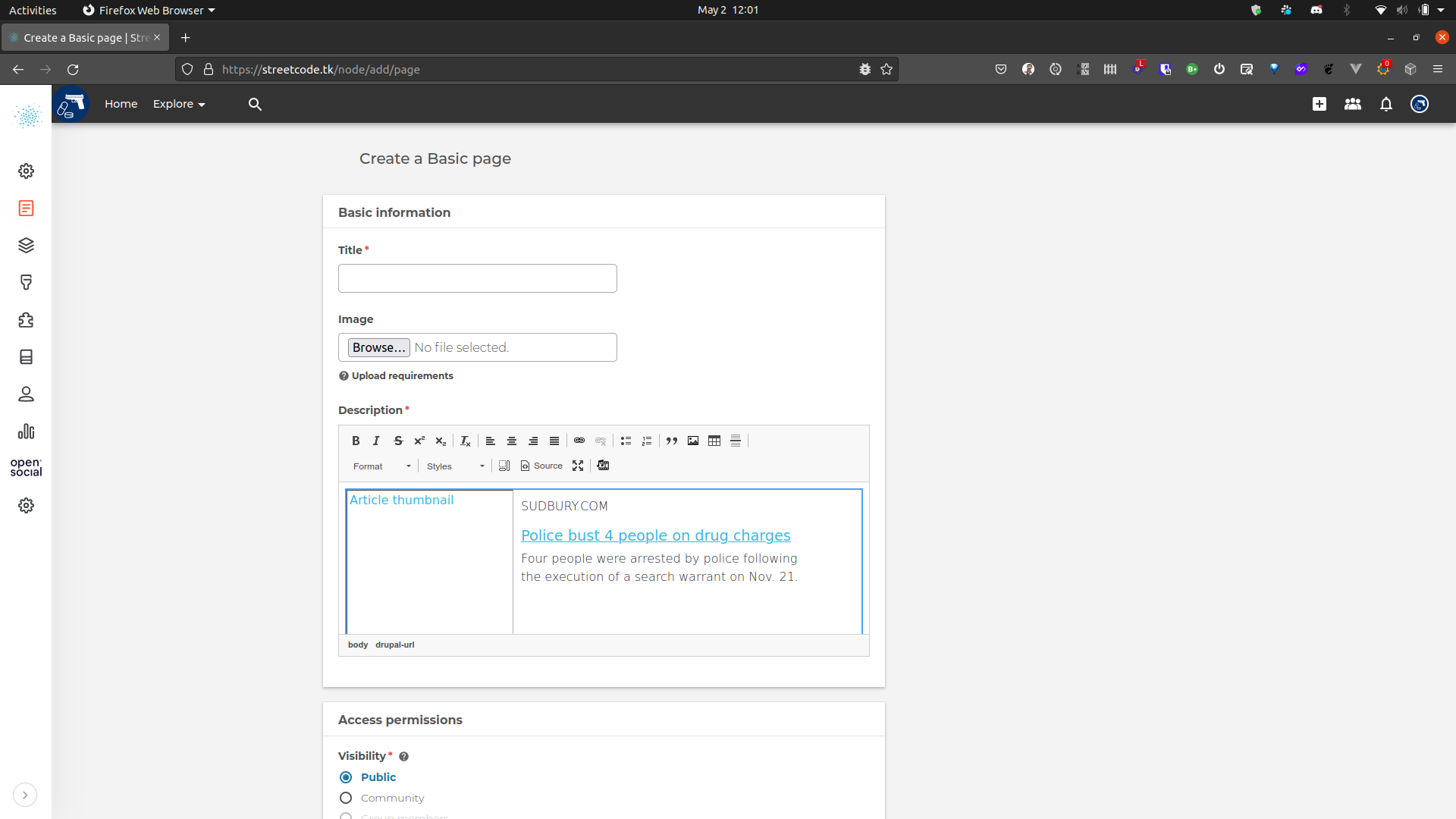Open the Format dropdown in the editor
The image size is (1456, 819).
381,466
